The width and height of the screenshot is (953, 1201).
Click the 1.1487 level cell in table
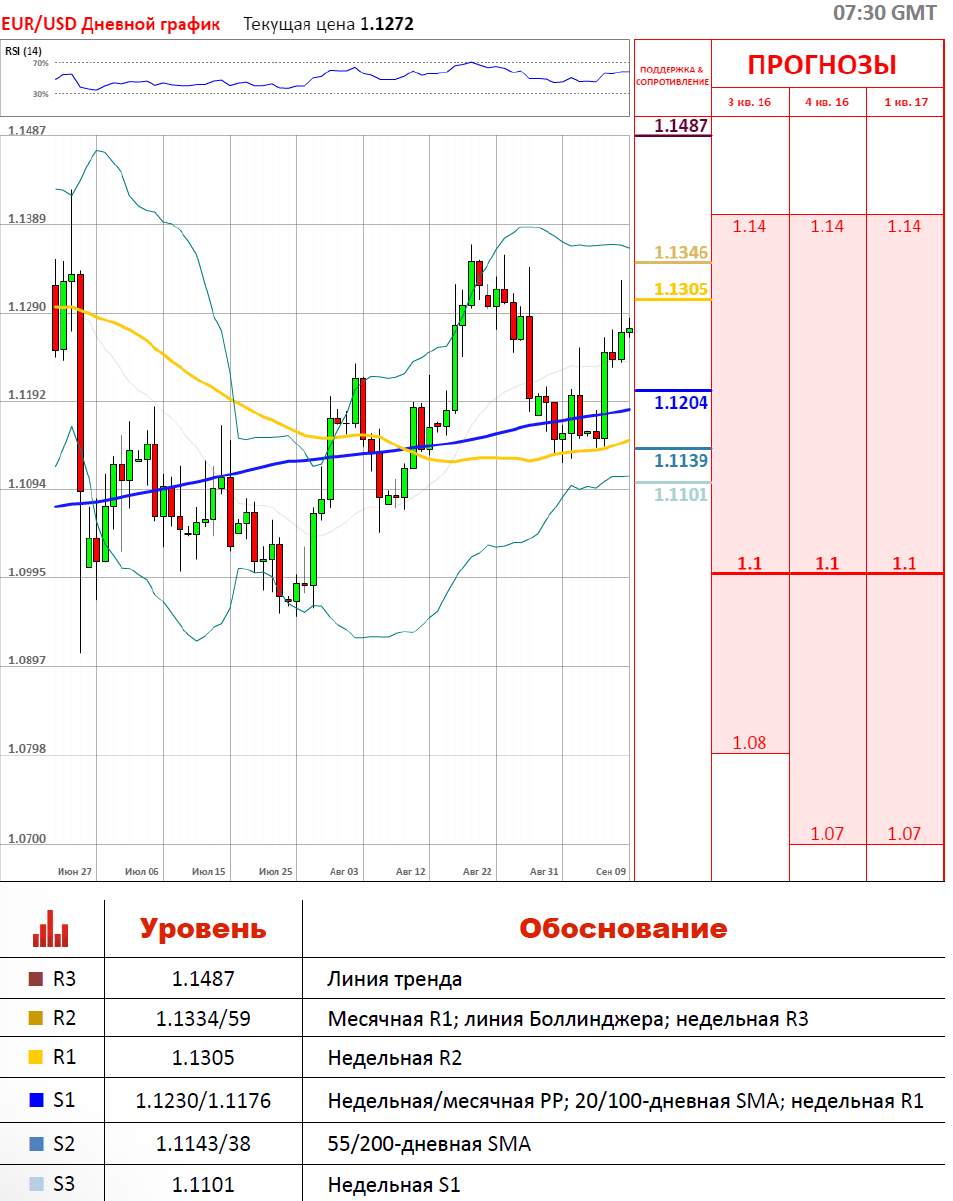click(203, 979)
